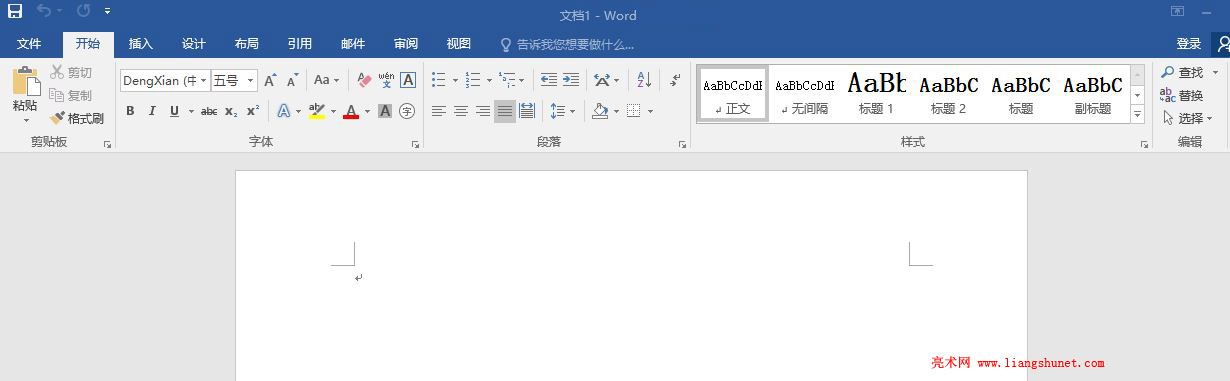Open the underline style dropdown arrow
The height and width of the screenshot is (381, 1230).
pyautogui.click(x=190, y=111)
